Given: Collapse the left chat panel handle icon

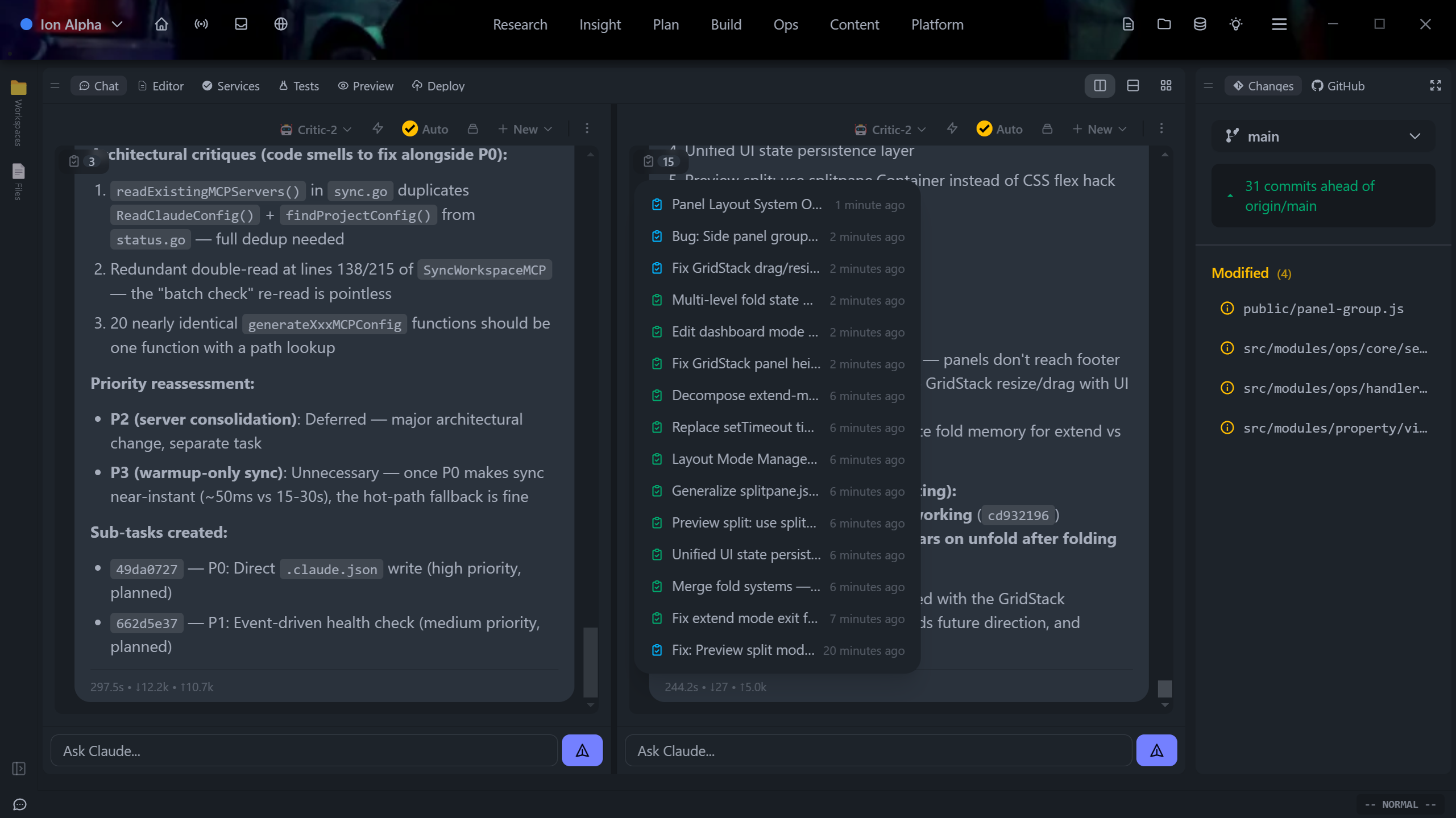Looking at the screenshot, I should point(55,85).
